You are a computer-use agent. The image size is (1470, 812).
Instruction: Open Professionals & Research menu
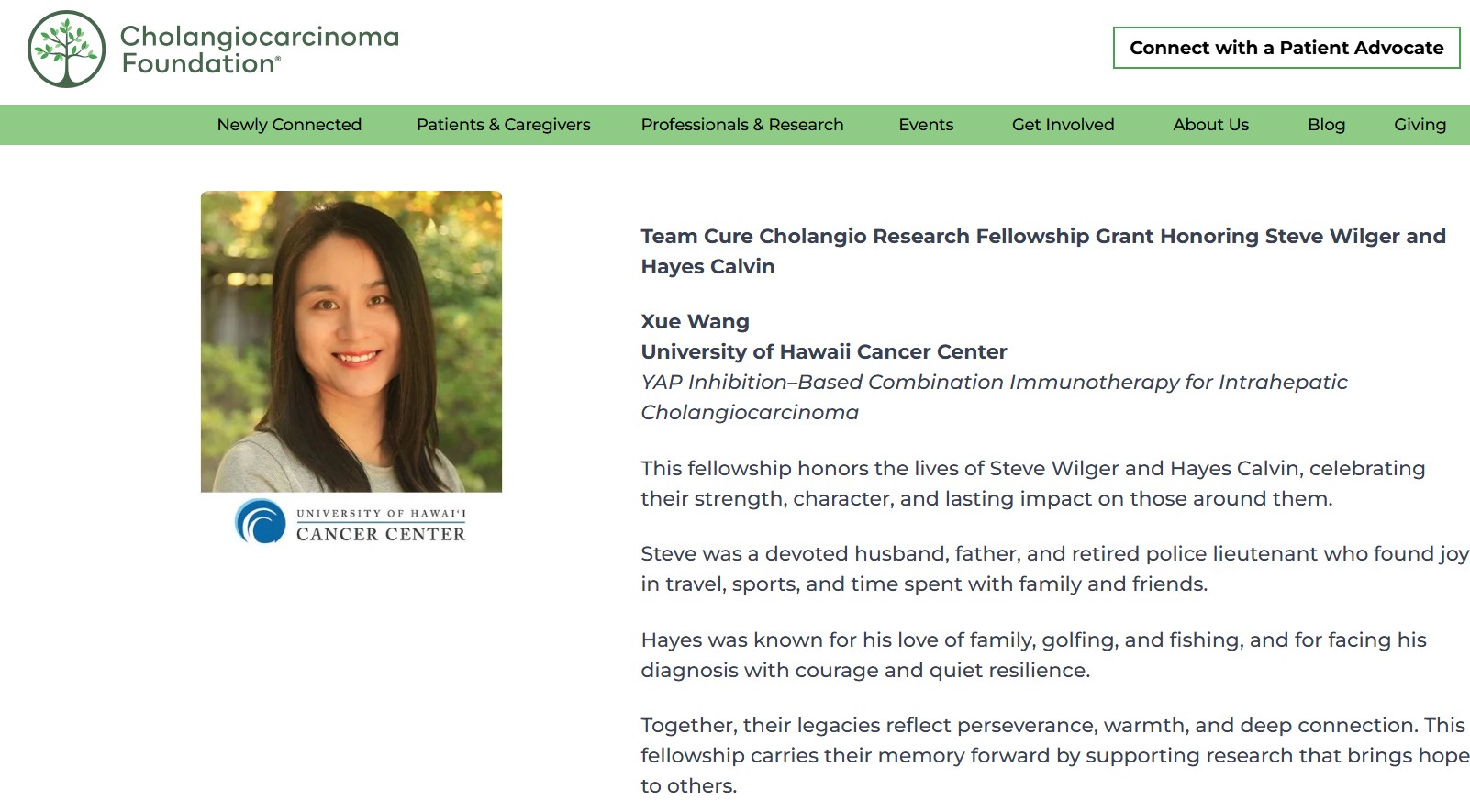(x=742, y=125)
